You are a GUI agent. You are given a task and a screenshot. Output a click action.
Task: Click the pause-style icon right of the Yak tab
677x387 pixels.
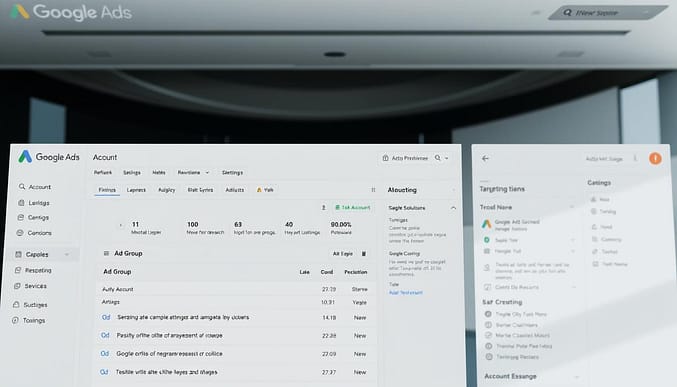point(373,190)
